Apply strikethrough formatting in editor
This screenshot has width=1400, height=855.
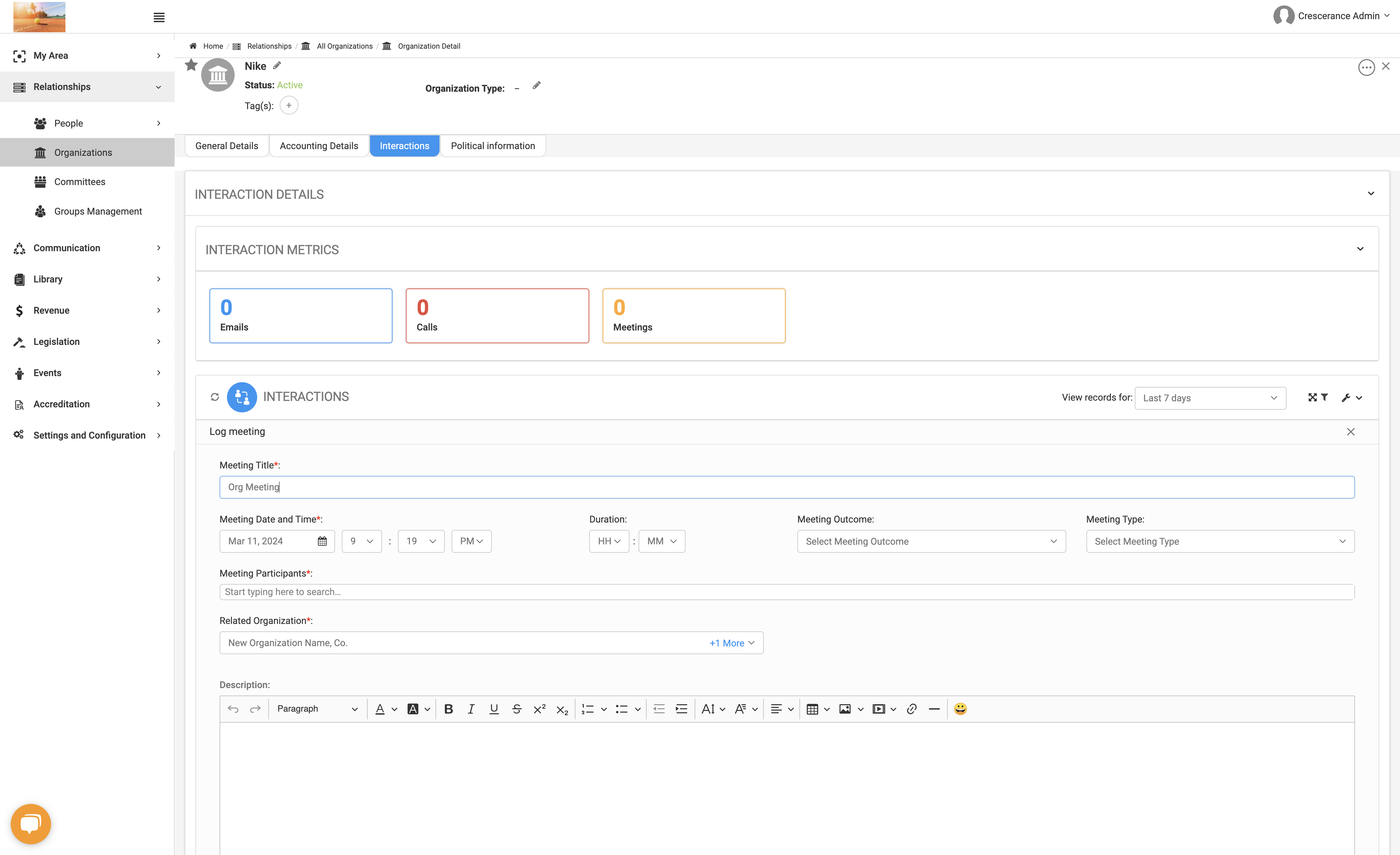click(516, 709)
